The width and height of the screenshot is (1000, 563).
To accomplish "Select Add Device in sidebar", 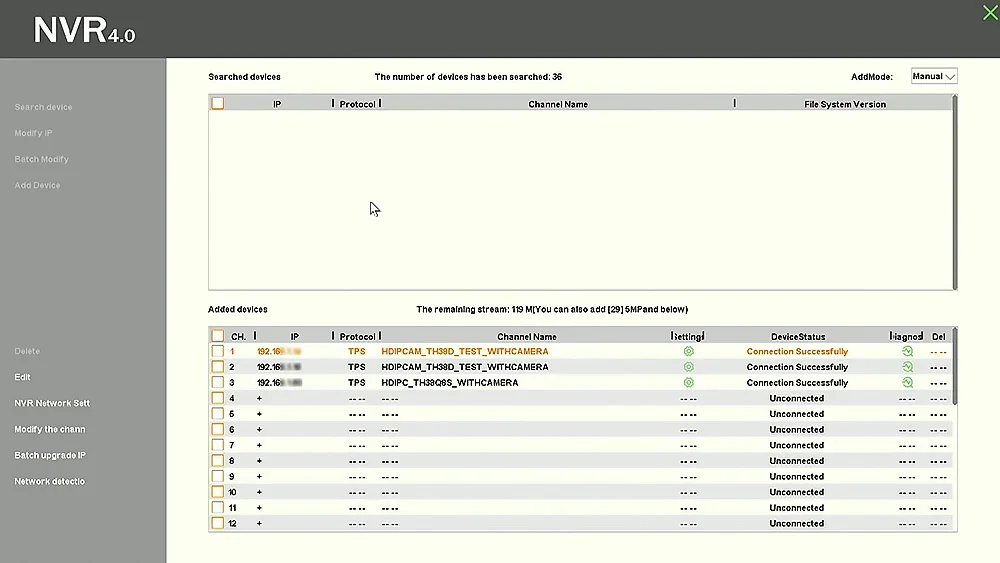I will 37,186.
